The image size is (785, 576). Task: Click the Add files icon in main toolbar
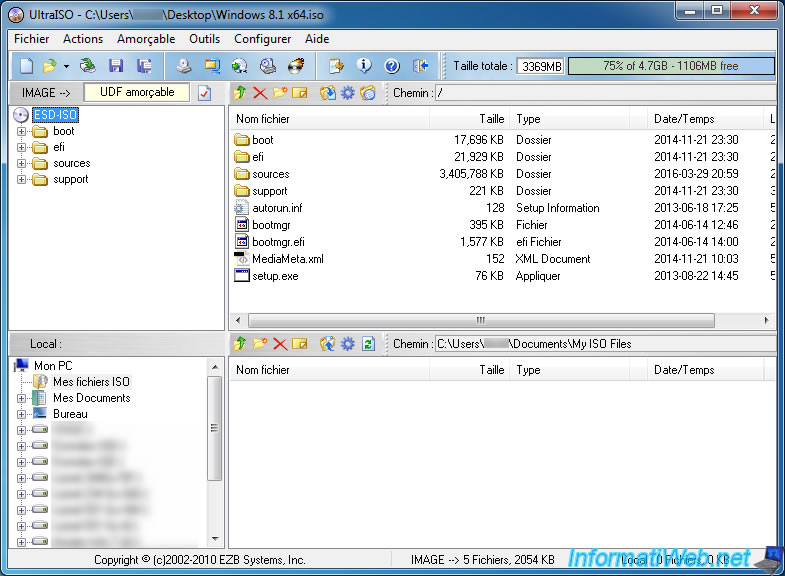point(336,66)
